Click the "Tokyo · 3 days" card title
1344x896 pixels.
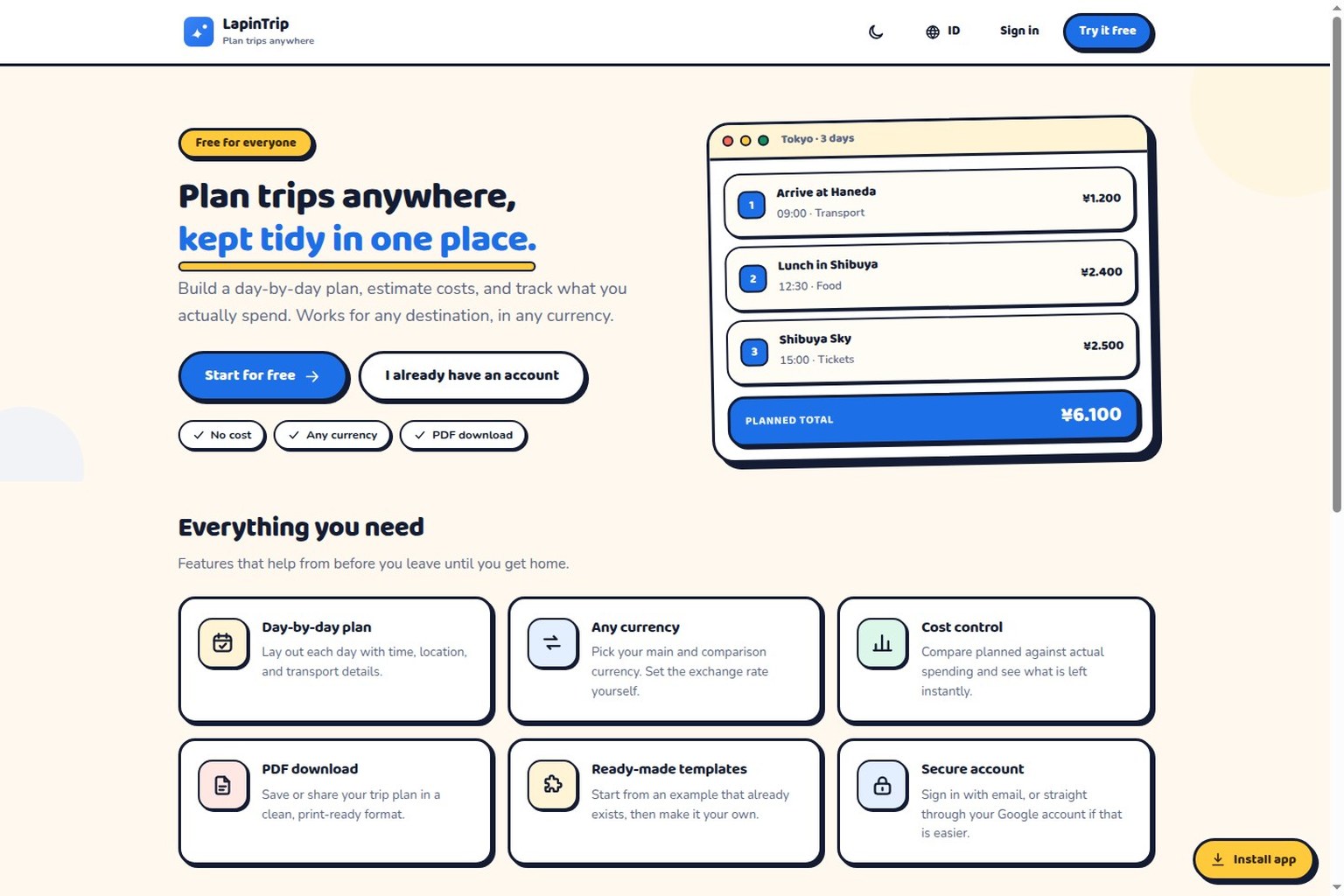(x=817, y=138)
